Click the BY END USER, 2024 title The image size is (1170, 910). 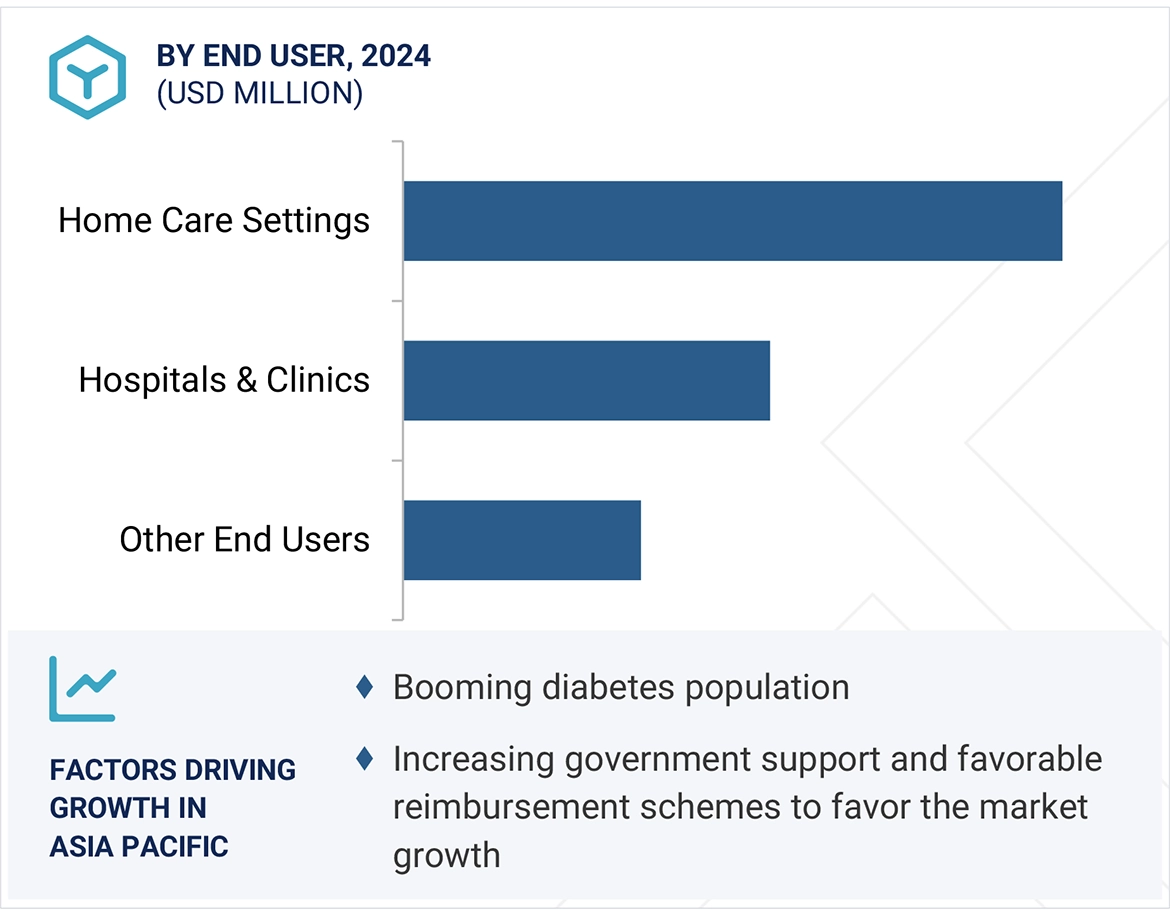click(294, 56)
